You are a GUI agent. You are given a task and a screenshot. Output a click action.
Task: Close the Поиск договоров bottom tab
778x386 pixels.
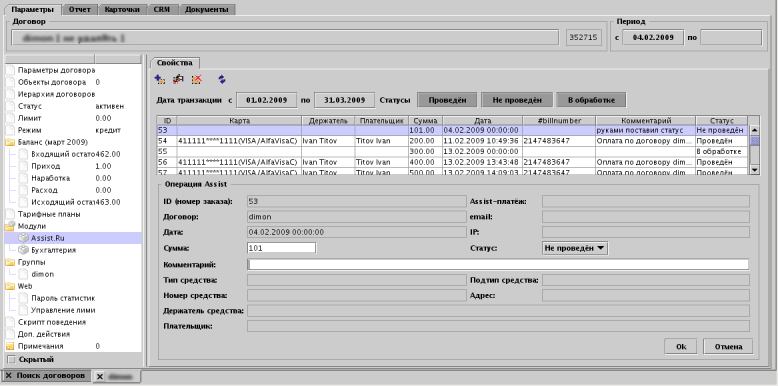(8, 376)
